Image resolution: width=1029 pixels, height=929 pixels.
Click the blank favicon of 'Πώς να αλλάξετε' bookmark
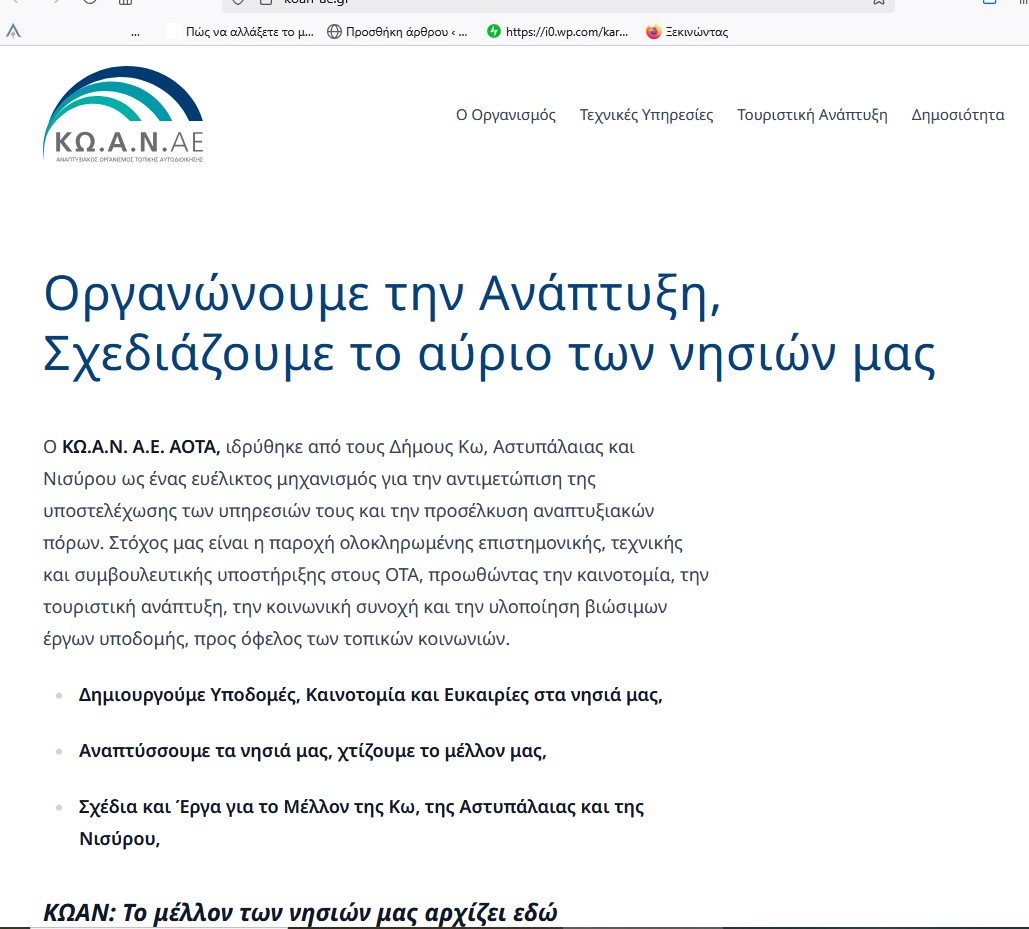coord(173,31)
